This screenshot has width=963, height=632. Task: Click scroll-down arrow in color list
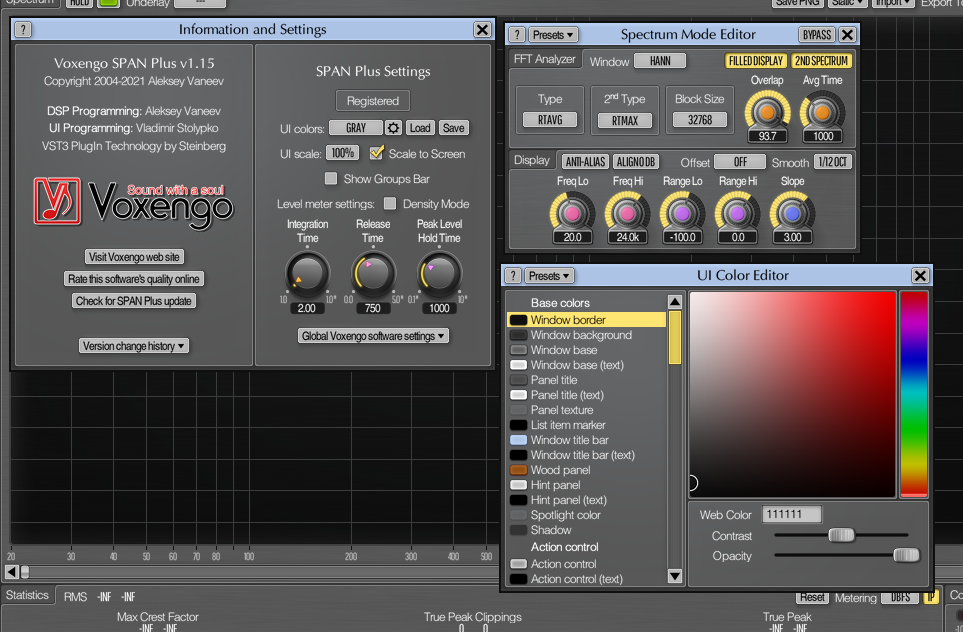(675, 575)
